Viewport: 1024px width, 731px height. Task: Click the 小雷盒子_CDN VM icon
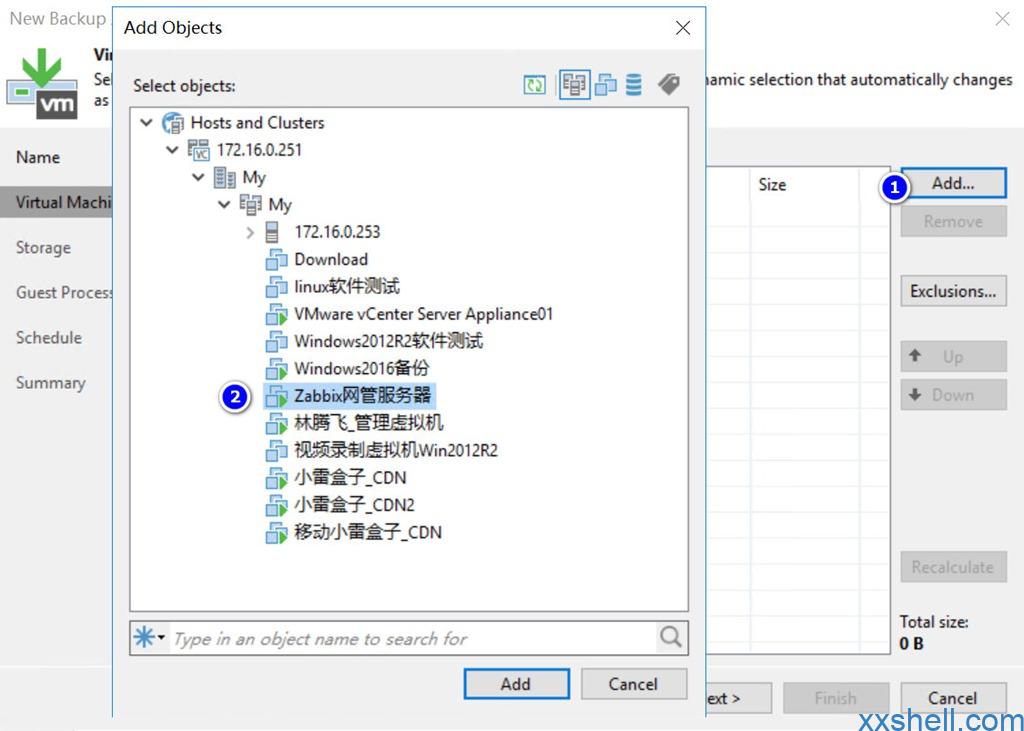pos(276,478)
